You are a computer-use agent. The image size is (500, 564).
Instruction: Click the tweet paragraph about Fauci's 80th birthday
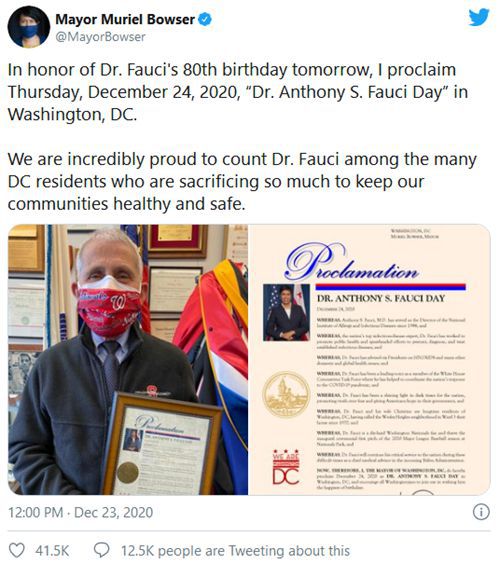click(x=237, y=92)
